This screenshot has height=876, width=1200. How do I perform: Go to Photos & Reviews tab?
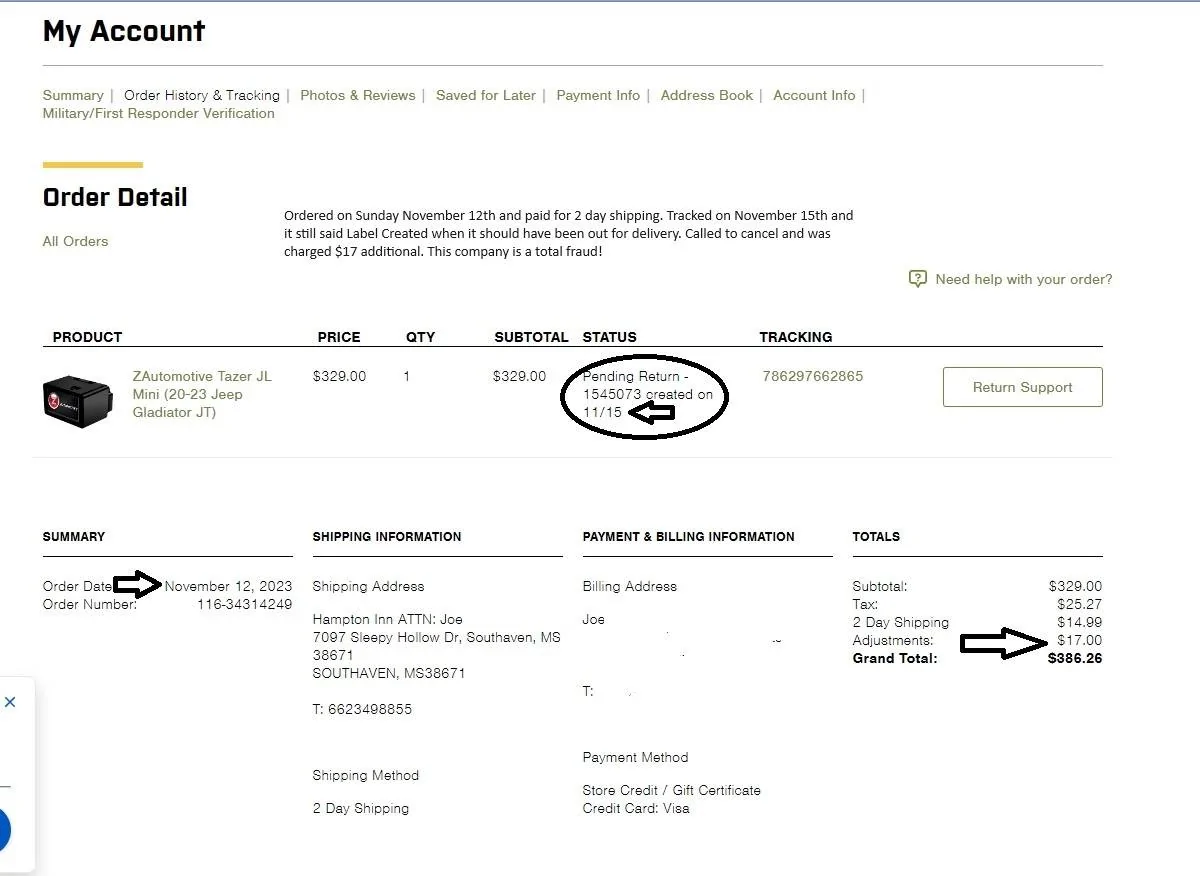click(x=358, y=95)
